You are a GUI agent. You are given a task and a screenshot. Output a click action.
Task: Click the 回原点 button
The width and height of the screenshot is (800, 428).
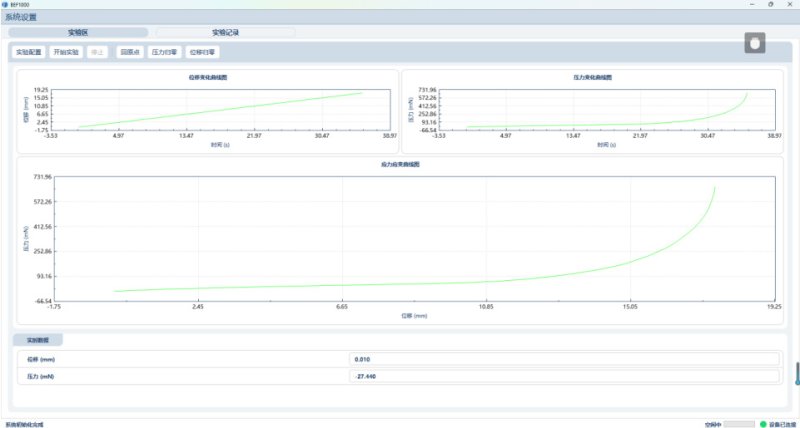129,52
